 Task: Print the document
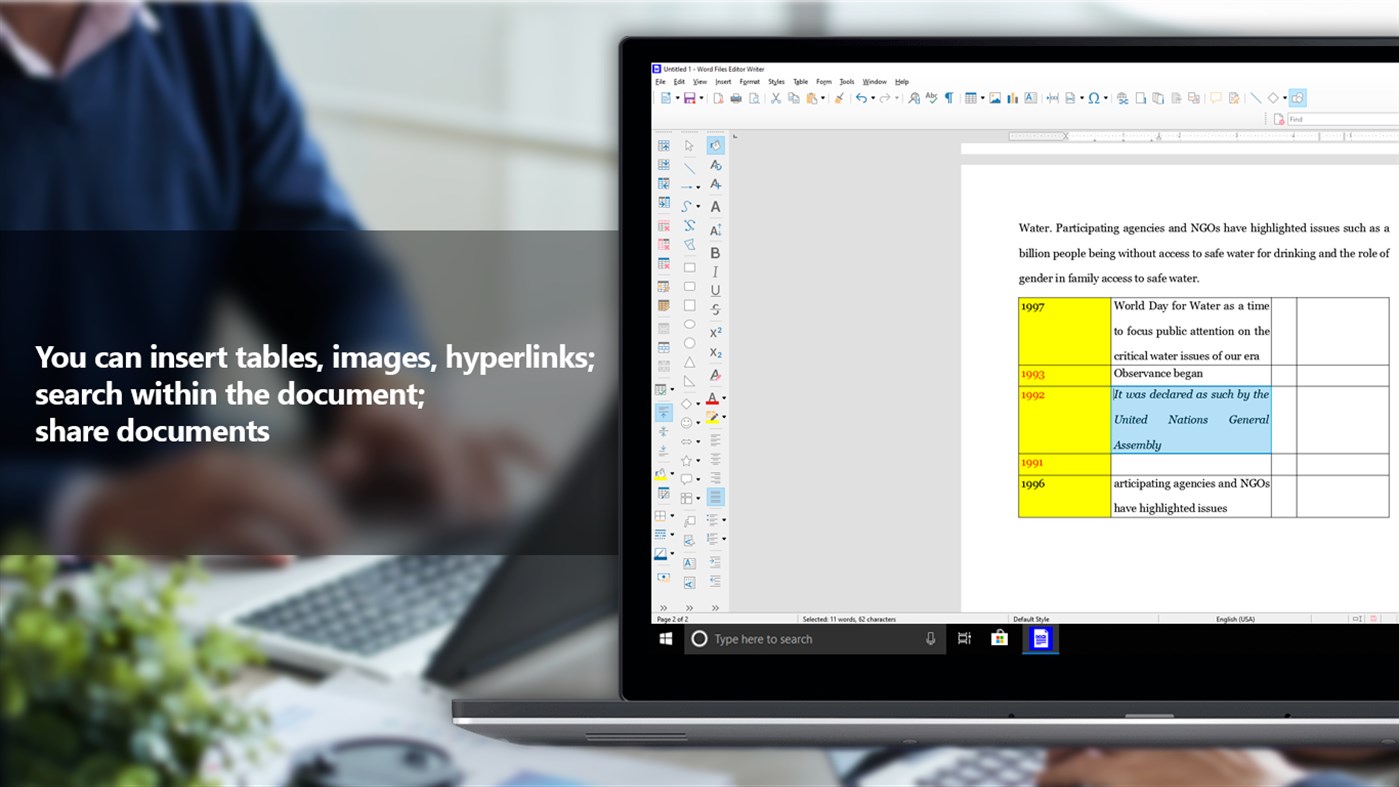coord(737,97)
